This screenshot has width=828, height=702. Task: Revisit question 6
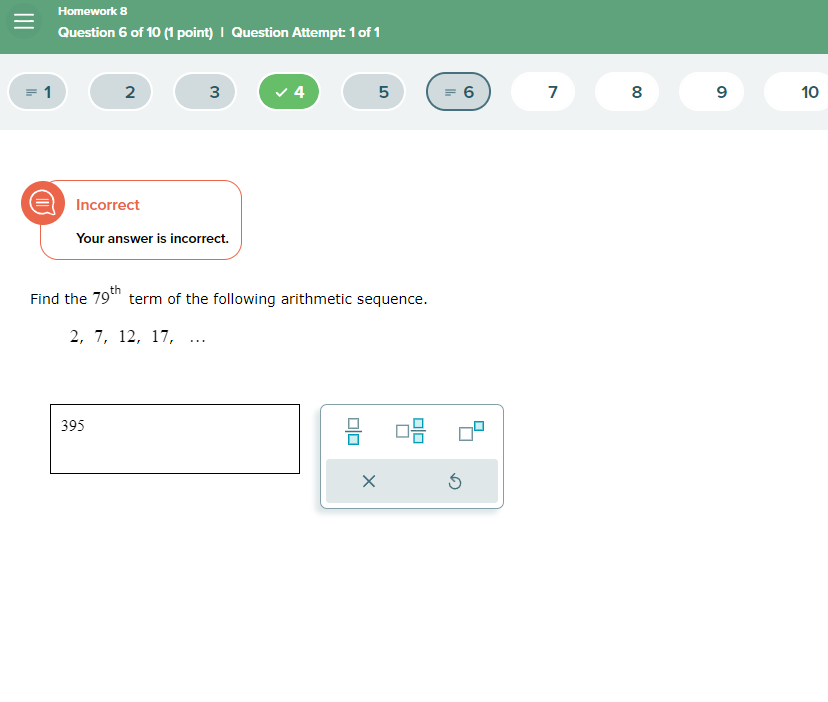click(458, 91)
